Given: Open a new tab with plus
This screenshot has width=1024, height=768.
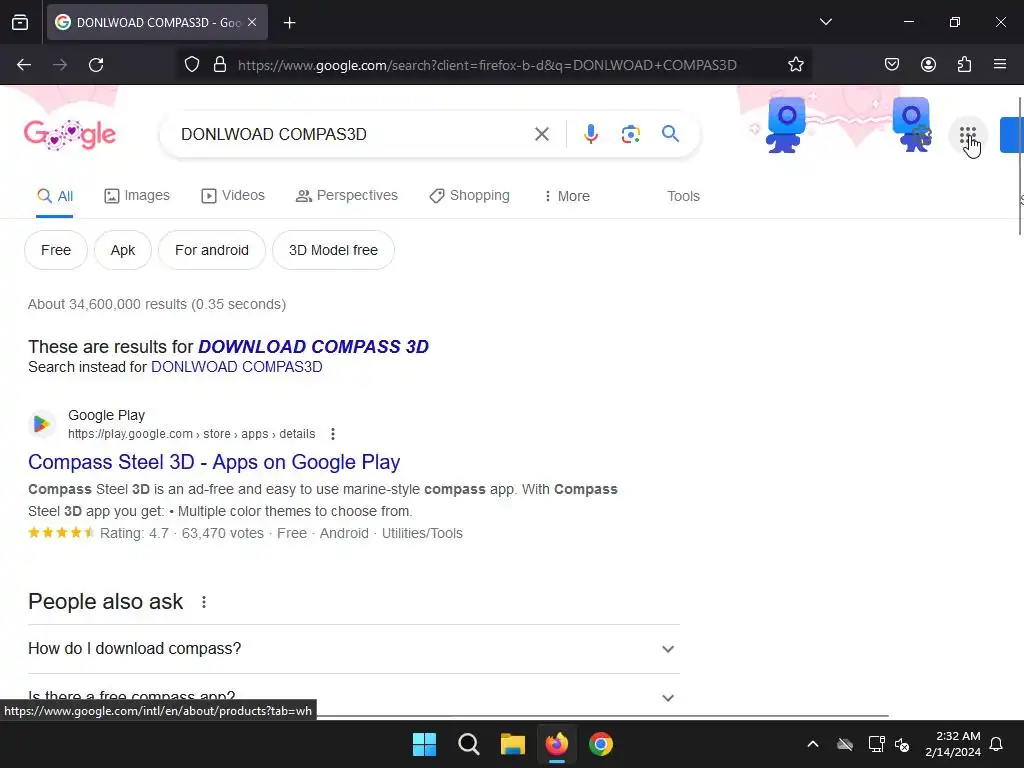Looking at the screenshot, I should coord(289,23).
